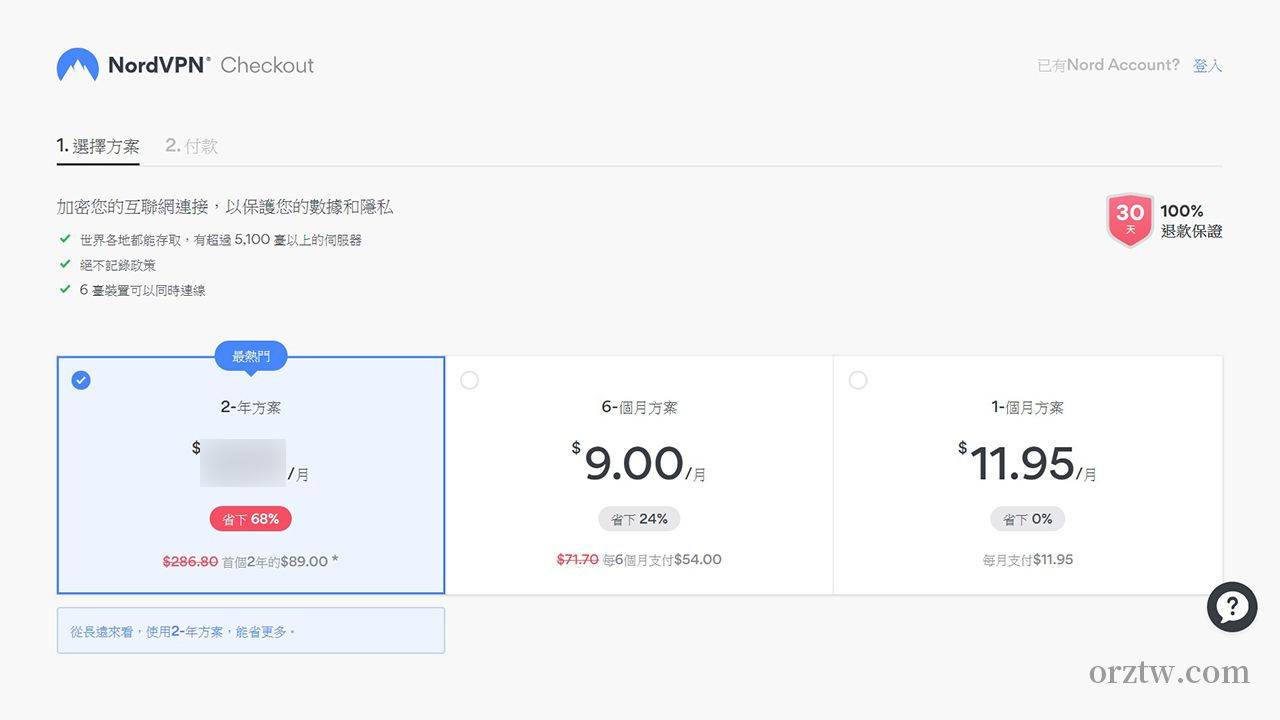The width and height of the screenshot is (1280, 720).
Task: Click the 省下 24% discount badge
Action: pyautogui.click(x=639, y=519)
